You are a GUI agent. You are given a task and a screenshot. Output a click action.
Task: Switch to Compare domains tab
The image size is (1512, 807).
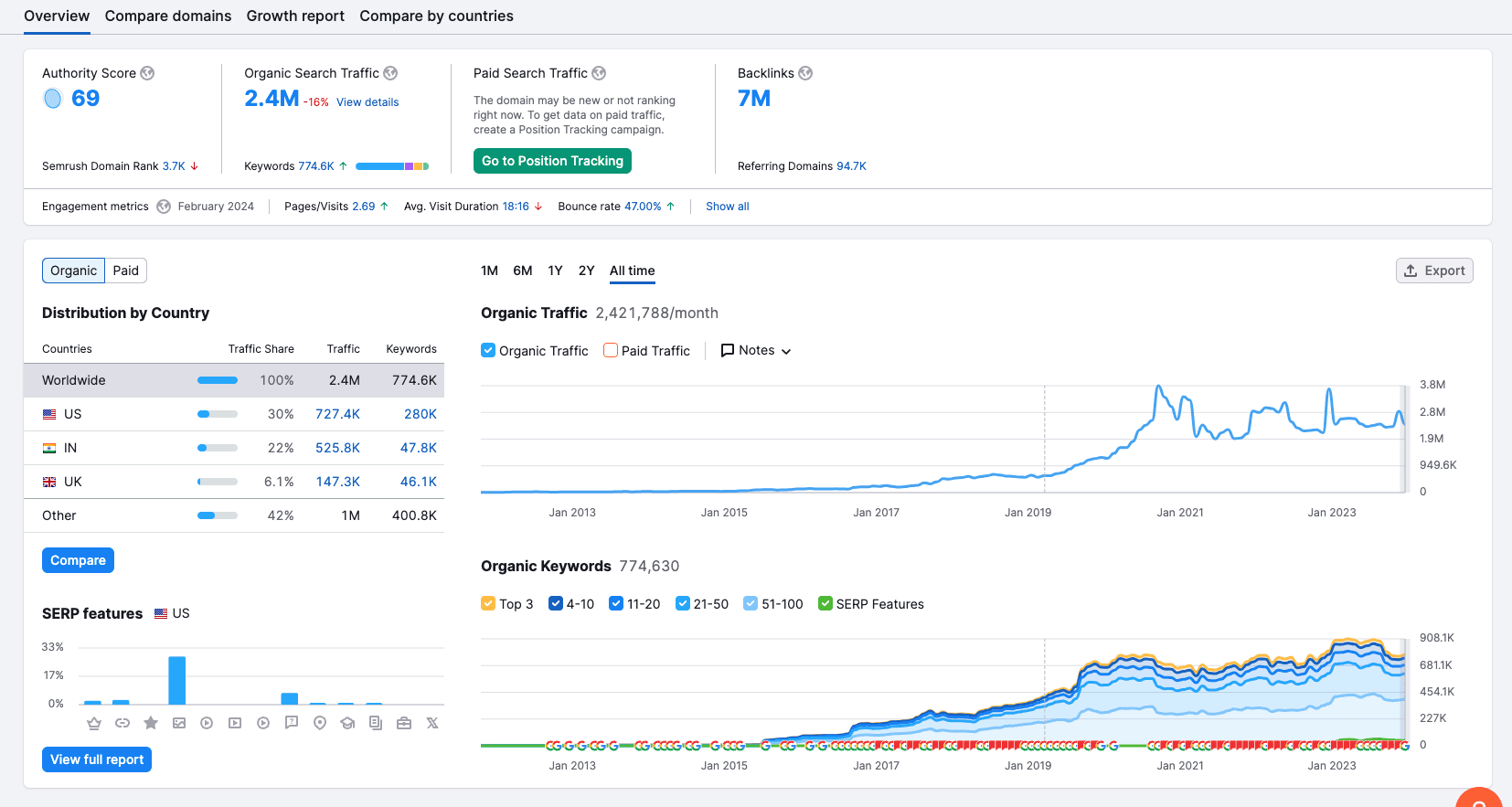(168, 16)
